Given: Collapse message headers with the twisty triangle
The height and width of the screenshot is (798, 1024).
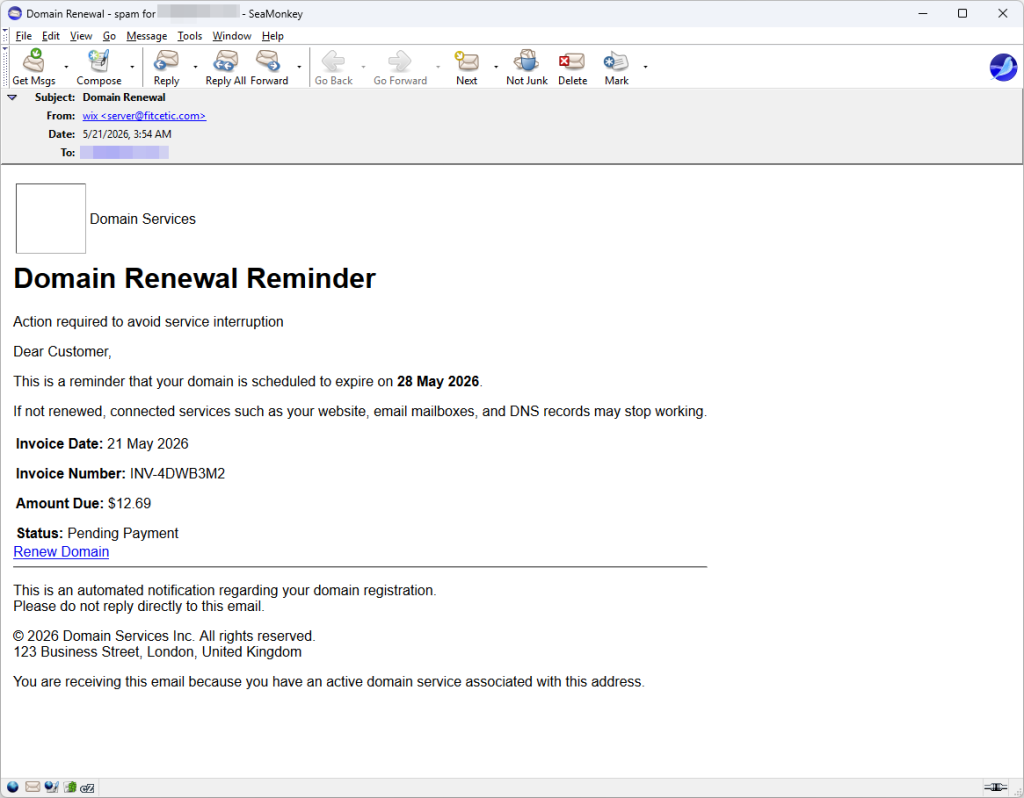Looking at the screenshot, I should click(x=12, y=97).
